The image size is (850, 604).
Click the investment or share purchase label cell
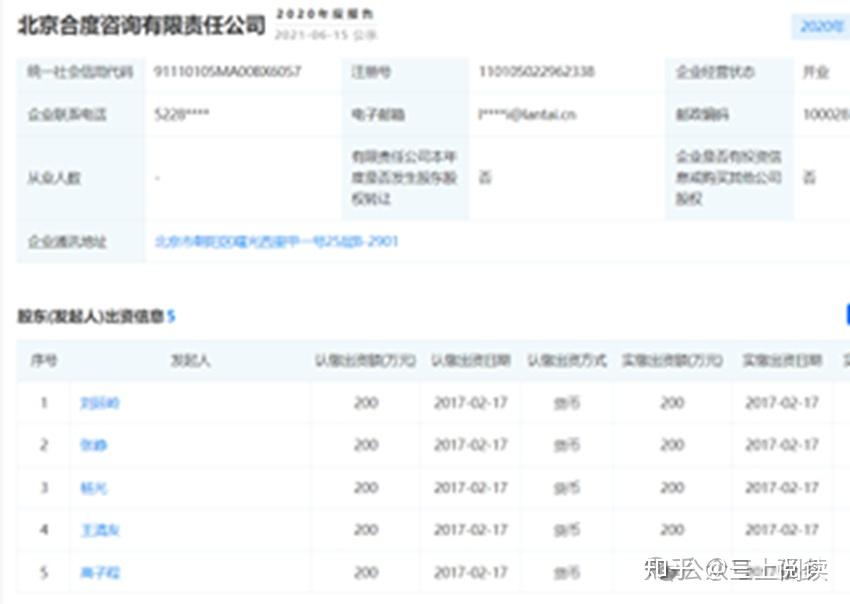point(729,178)
